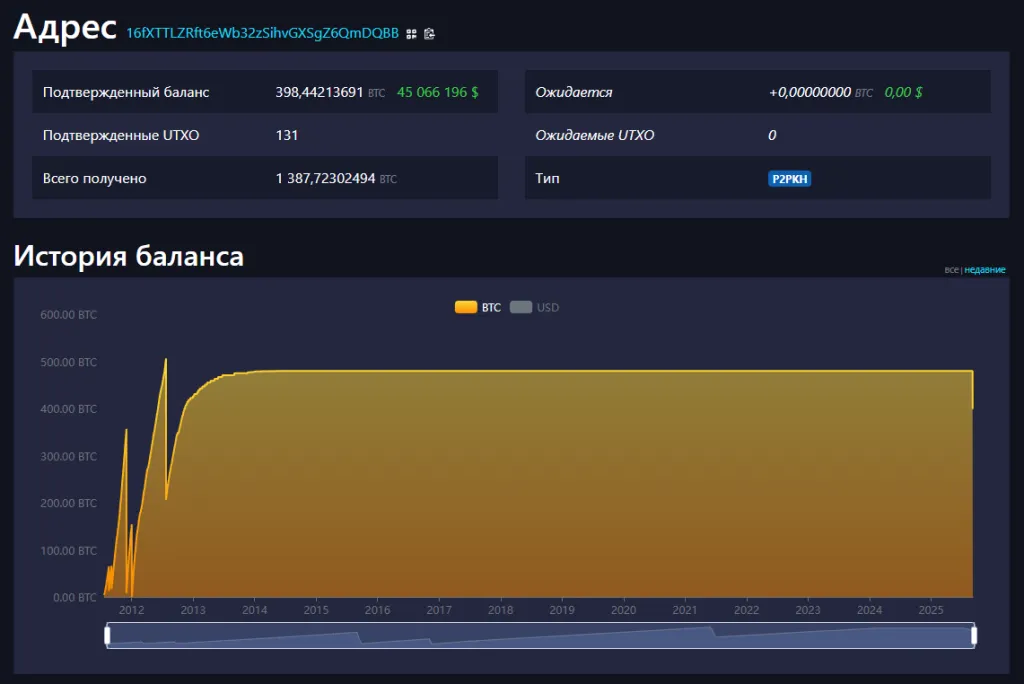Click the QR code icon next to the address
This screenshot has height=684, width=1024.
(x=410, y=33)
